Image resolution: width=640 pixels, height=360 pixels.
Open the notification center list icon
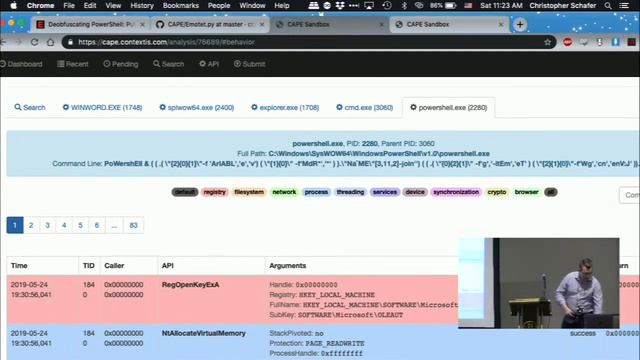pyautogui.click(x=624, y=5)
